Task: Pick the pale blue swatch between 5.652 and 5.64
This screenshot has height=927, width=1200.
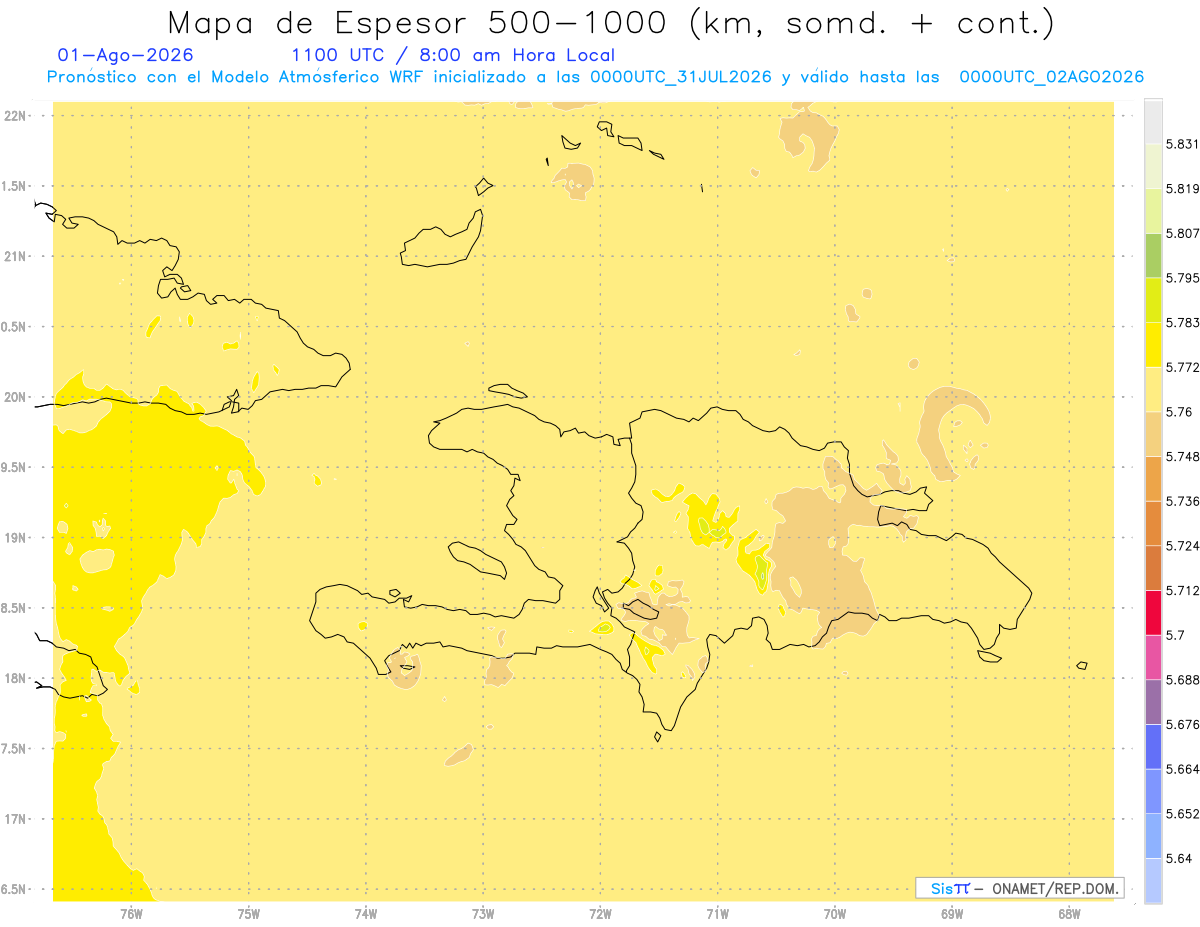Action: 1153,836
